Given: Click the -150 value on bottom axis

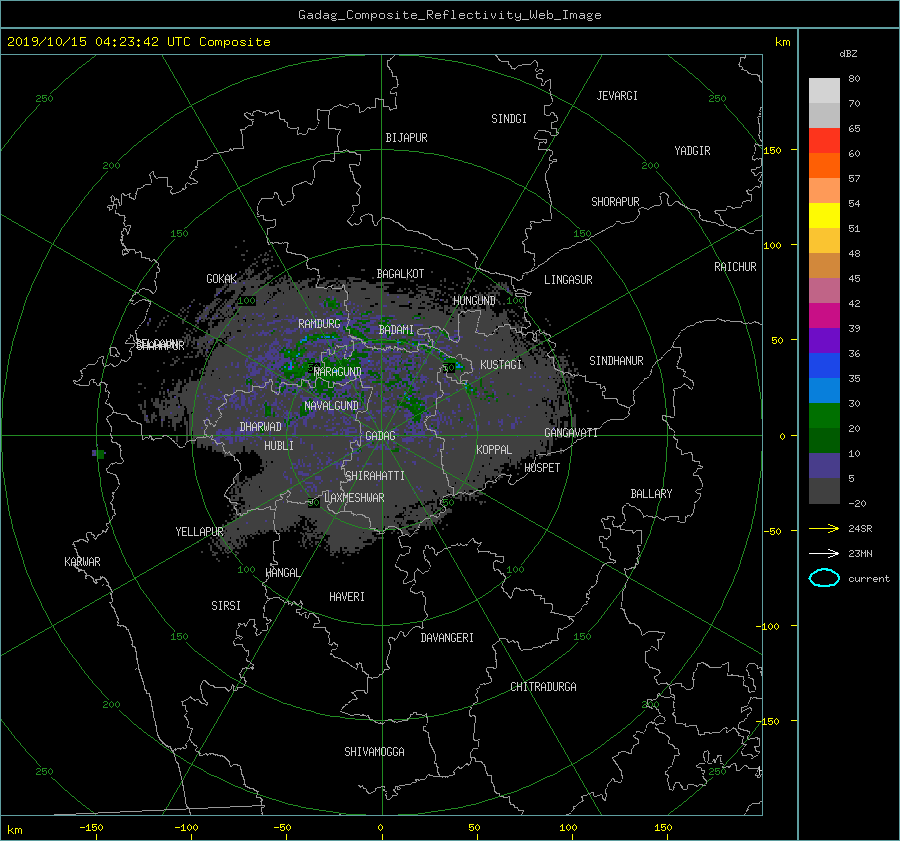Looking at the screenshot, I should coord(91,828).
